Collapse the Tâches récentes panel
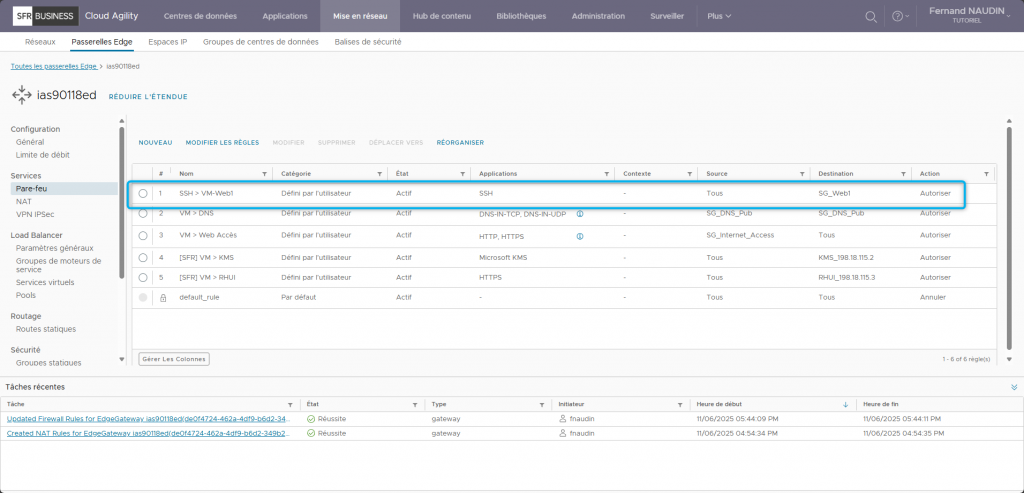 1013,387
